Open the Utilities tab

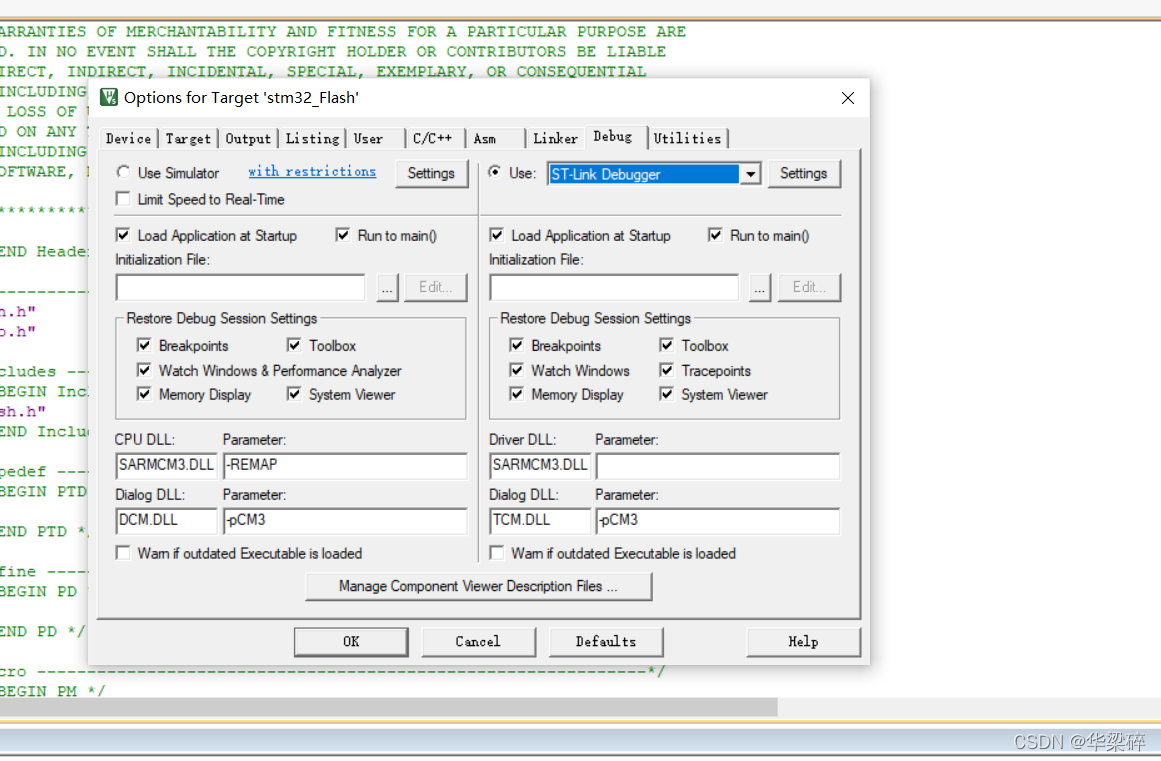[x=687, y=138]
